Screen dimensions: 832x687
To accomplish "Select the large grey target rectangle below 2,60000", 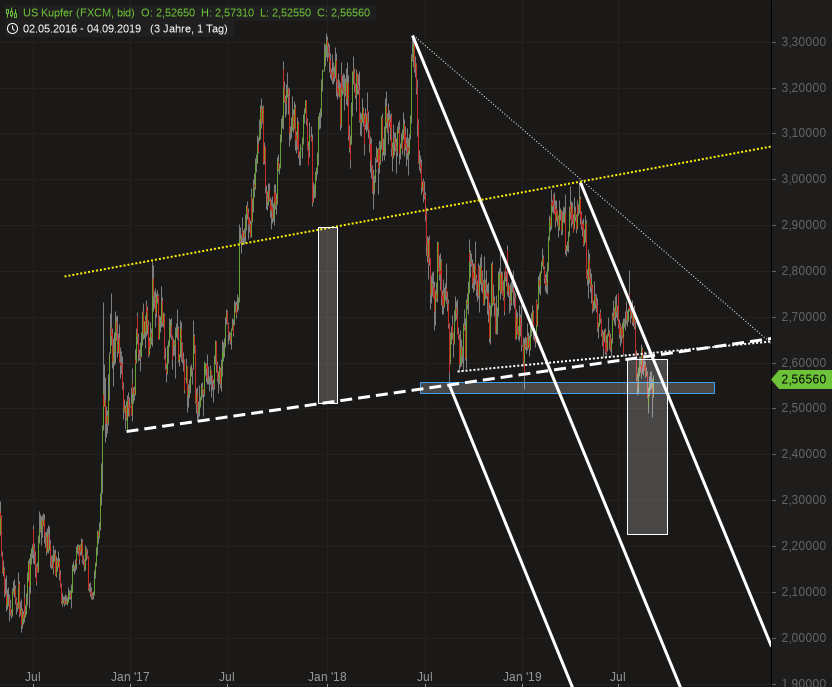I will (x=647, y=447).
